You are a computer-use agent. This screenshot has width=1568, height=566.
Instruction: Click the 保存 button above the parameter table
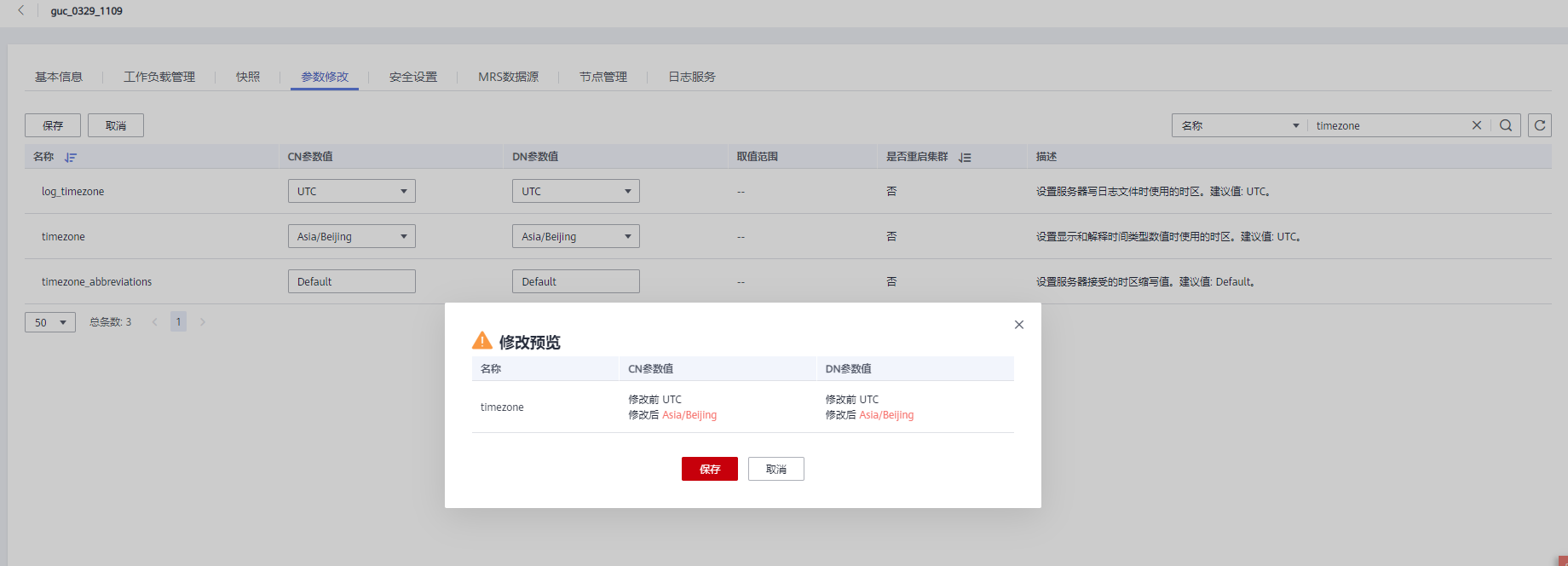pos(53,125)
